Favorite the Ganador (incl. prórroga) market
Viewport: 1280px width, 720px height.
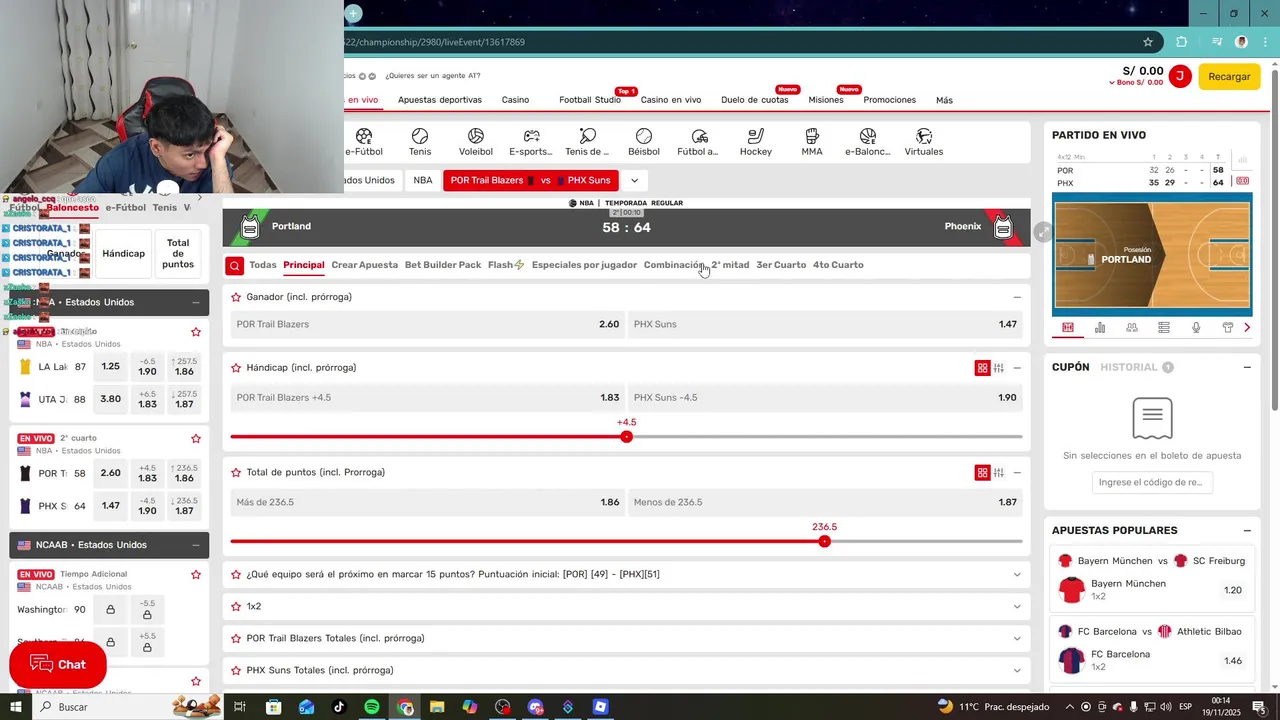[236, 297]
